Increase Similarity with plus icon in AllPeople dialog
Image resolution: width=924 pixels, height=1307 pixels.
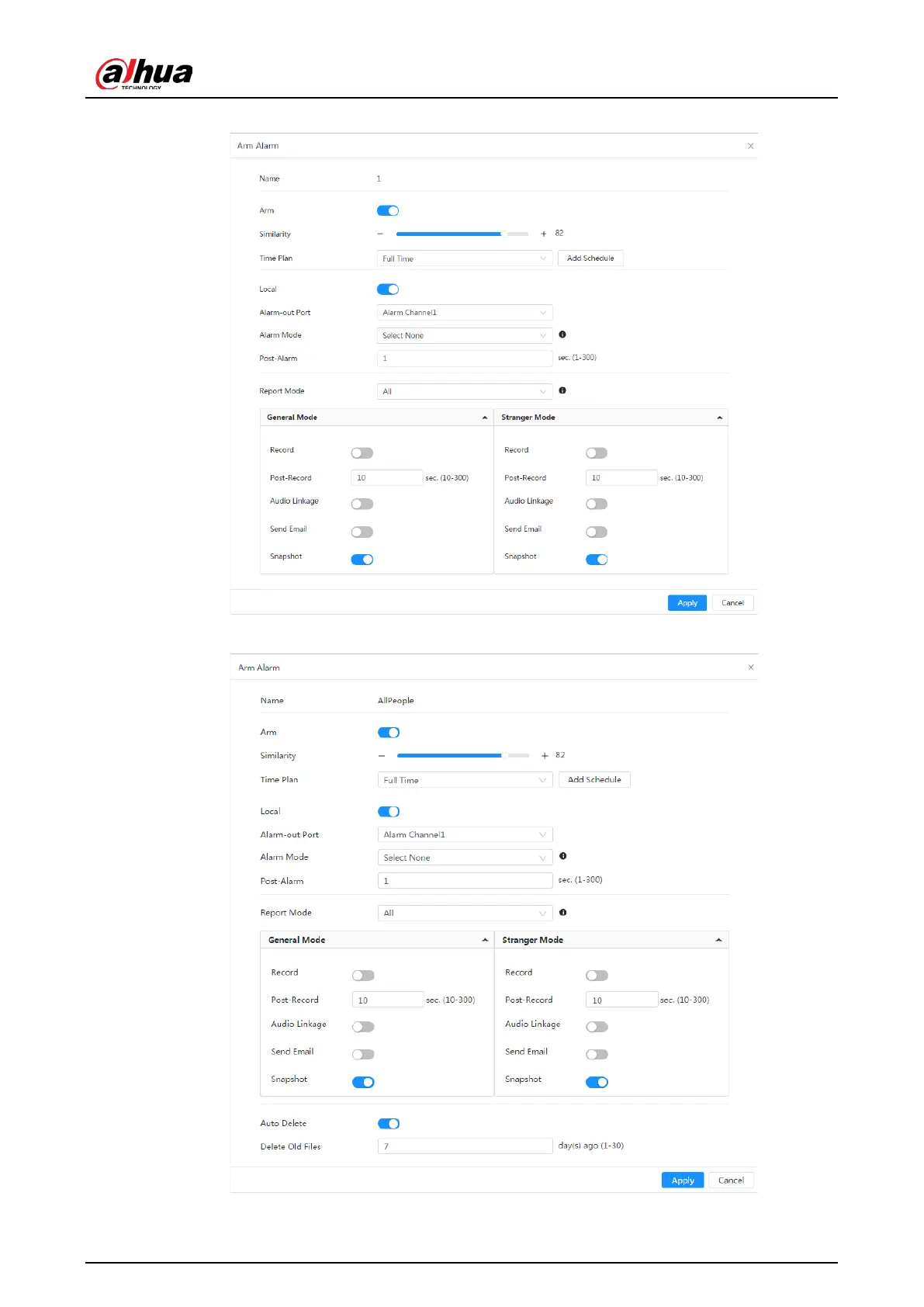pos(545,755)
